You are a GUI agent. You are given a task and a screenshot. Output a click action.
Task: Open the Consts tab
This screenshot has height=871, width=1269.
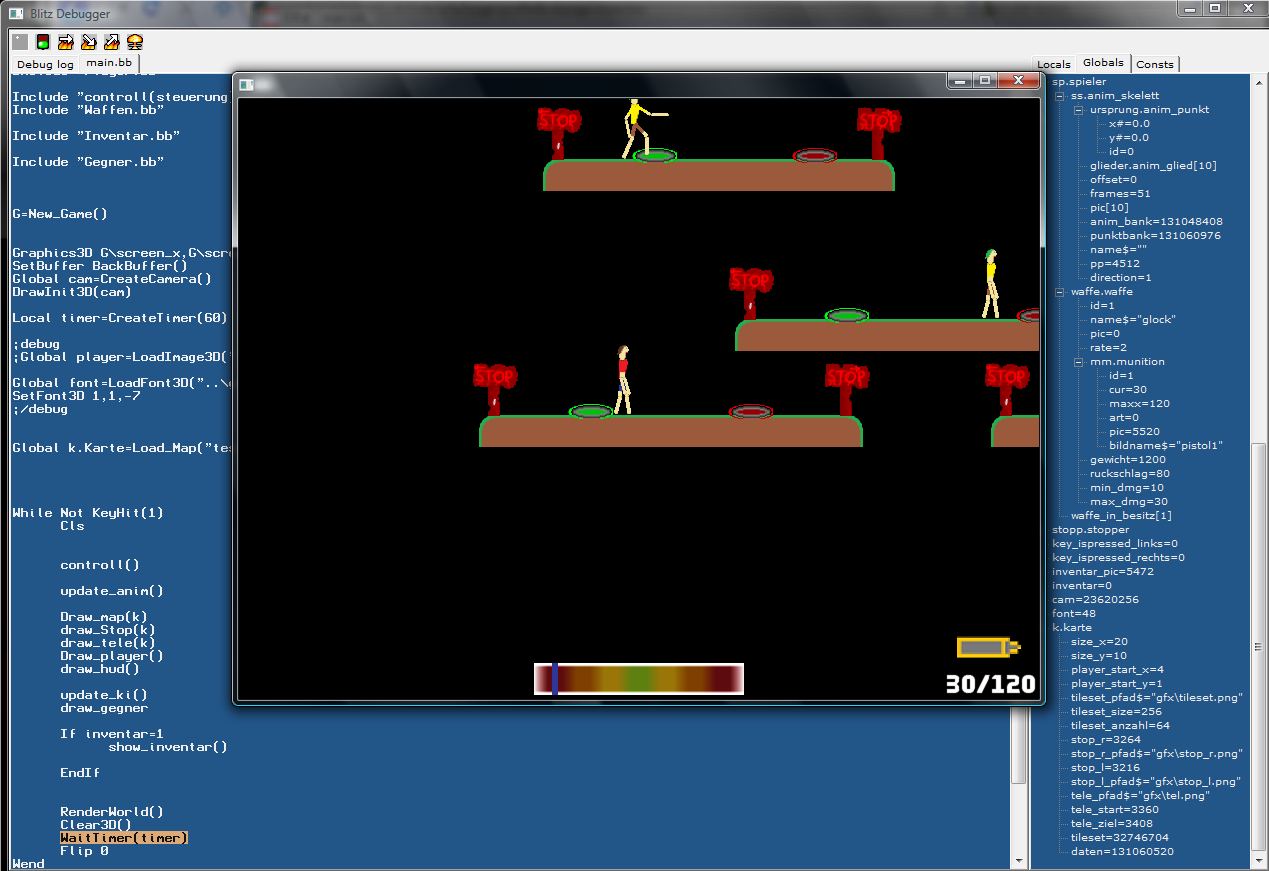(1155, 64)
